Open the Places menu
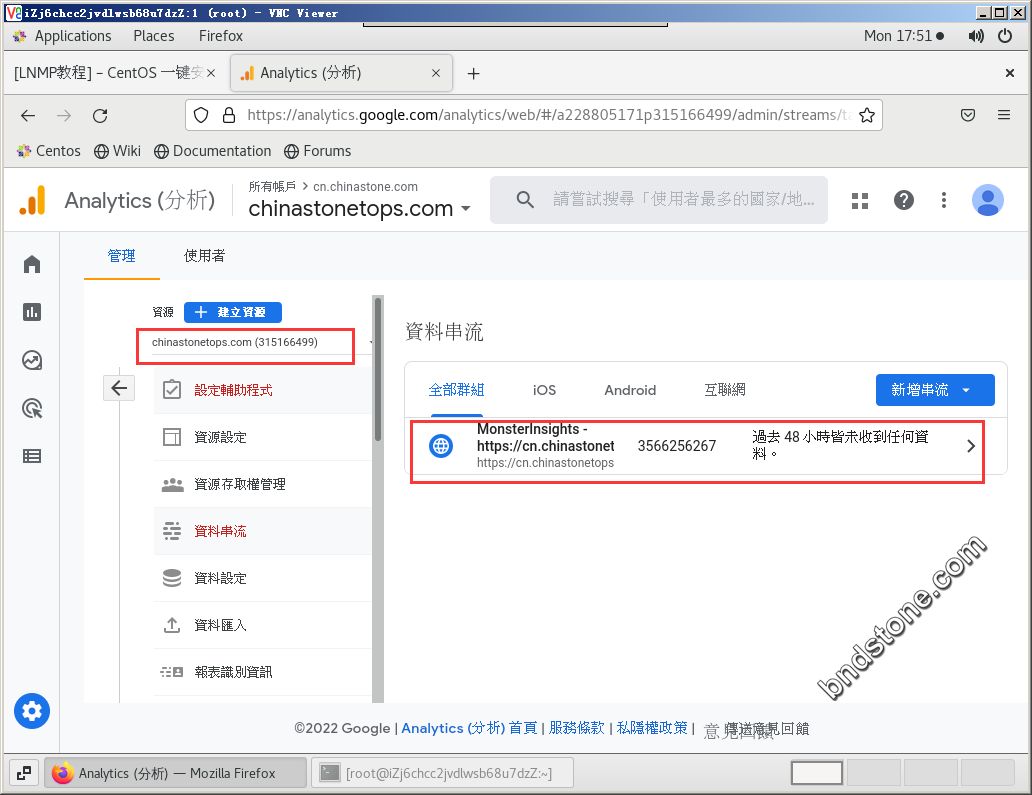This screenshot has height=795, width=1032. coord(153,36)
